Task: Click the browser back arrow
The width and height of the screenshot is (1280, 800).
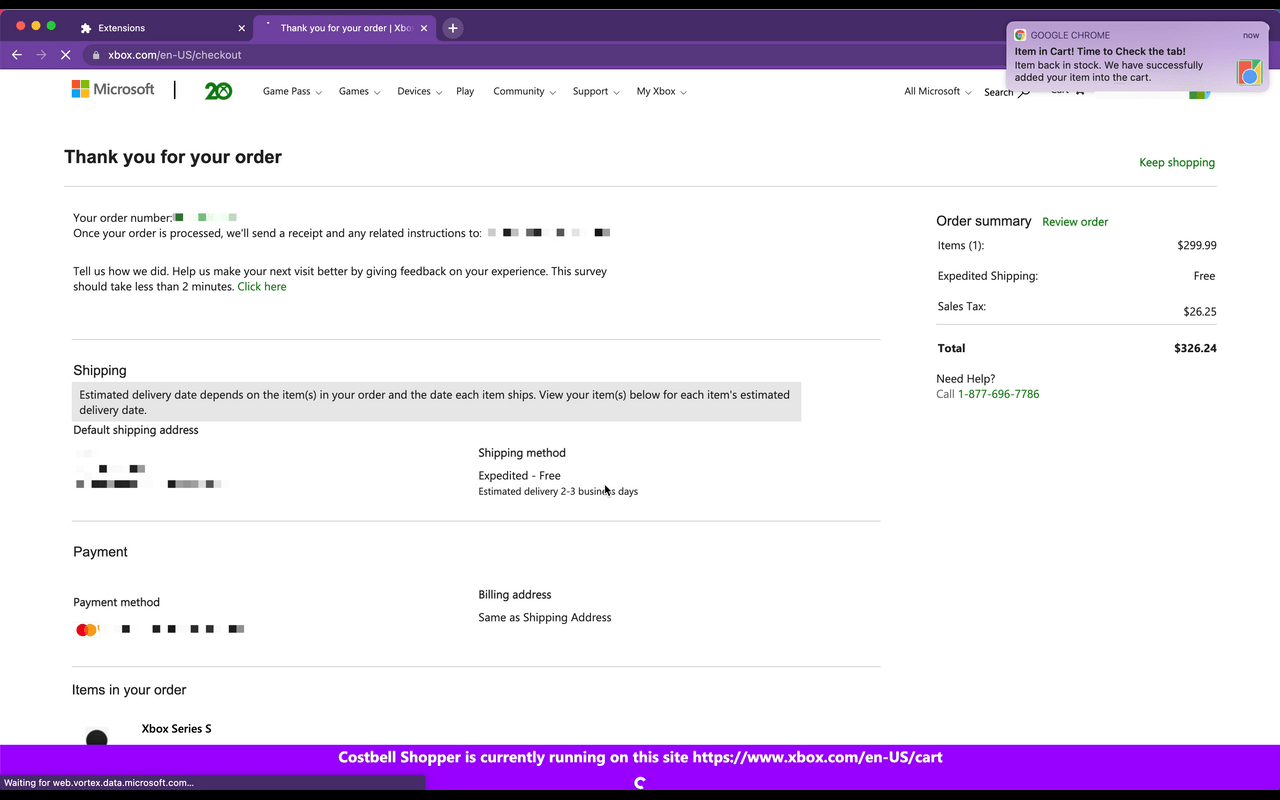Action: click(x=17, y=55)
